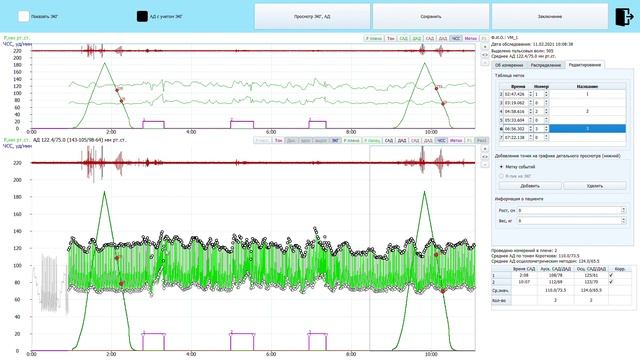Toggle Тон trace in upper chart toolbar
Screen dimensions: 640x360
click(391, 38)
